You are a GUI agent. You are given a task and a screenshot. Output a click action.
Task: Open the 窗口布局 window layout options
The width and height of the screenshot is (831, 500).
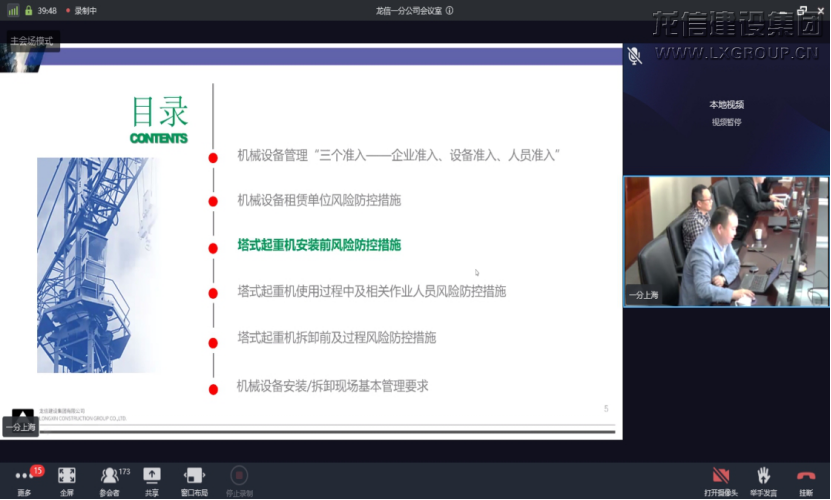pyautogui.click(x=194, y=476)
